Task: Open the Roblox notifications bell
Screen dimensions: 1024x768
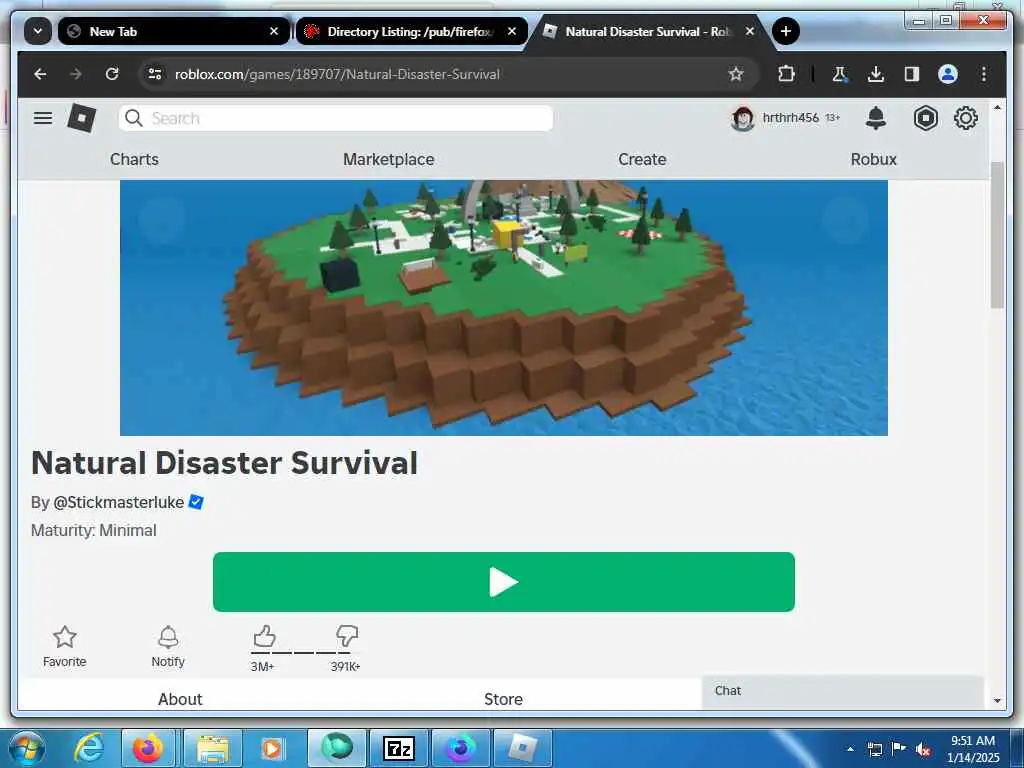Action: [876, 118]
